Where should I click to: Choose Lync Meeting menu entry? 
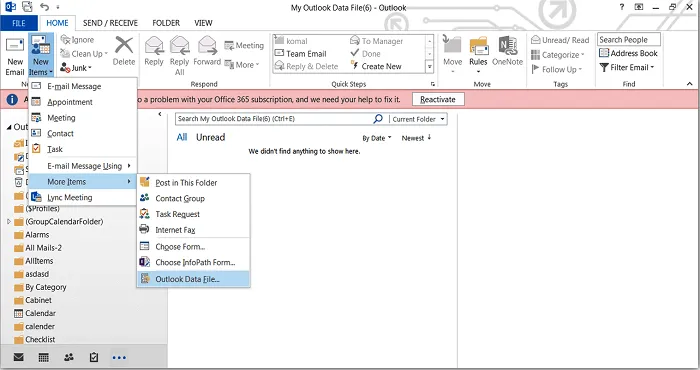click(x=83, y=197)
